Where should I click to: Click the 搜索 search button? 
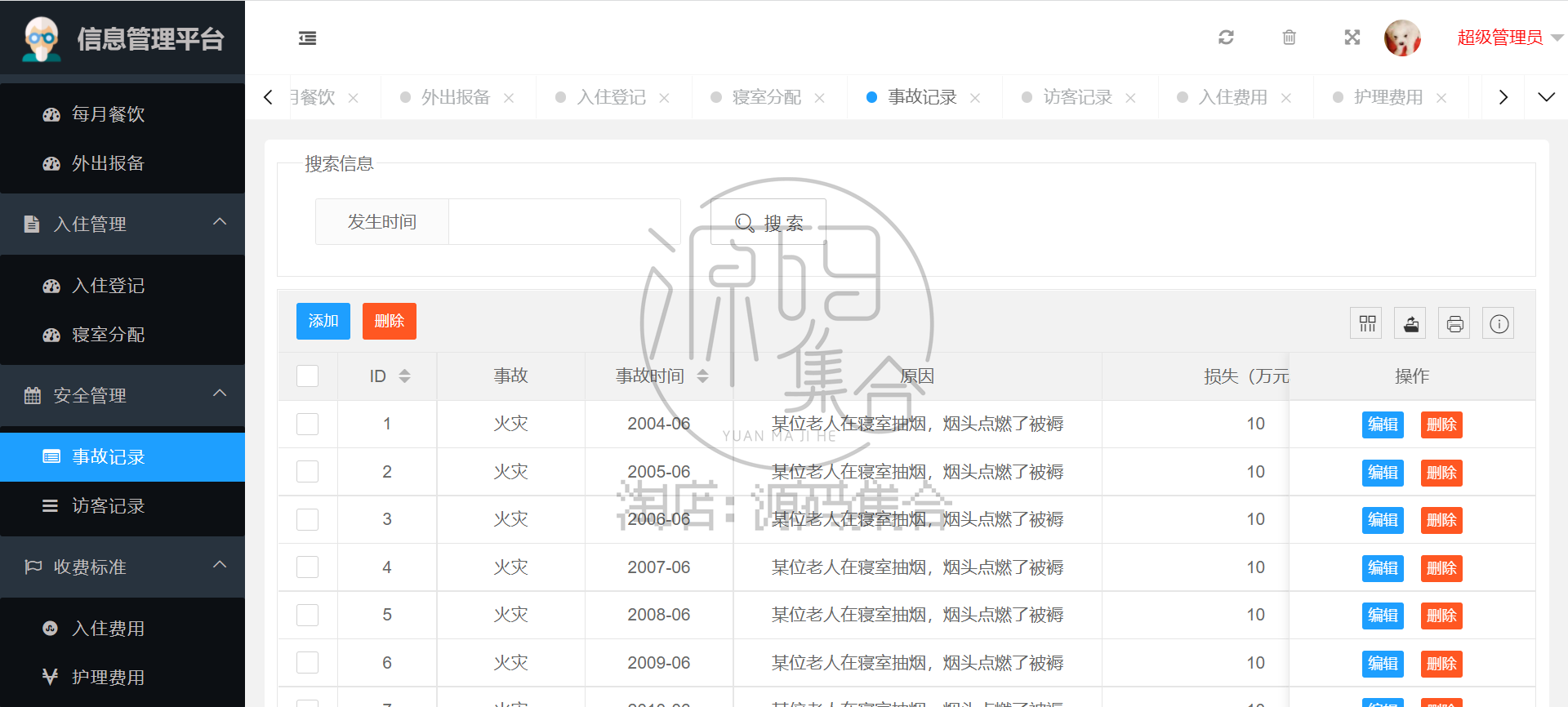(x=768, y=222)
